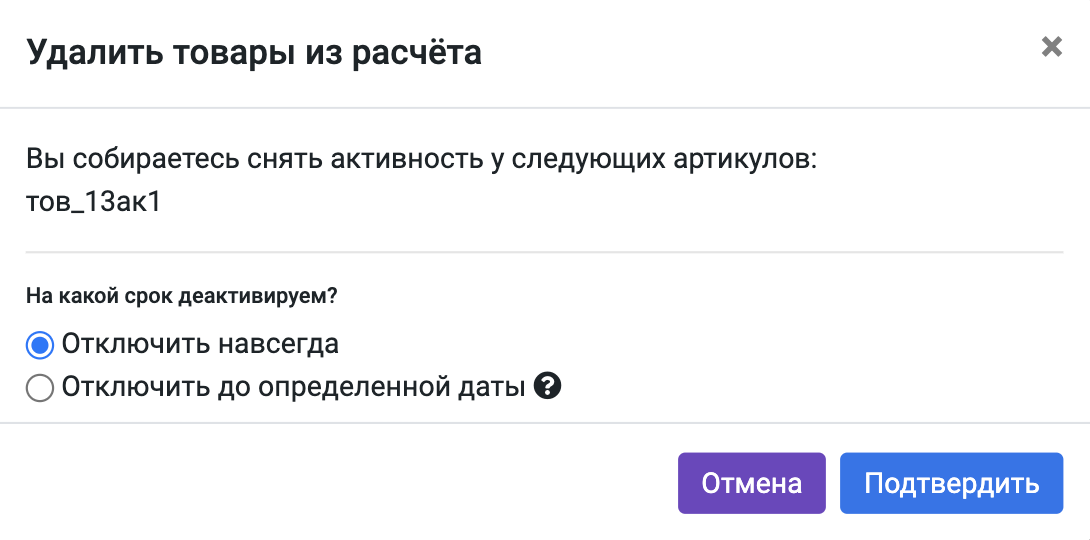Show the tooltip for disabling until a date
Viewport: 1090px width, 540px height.
point(547,386)
